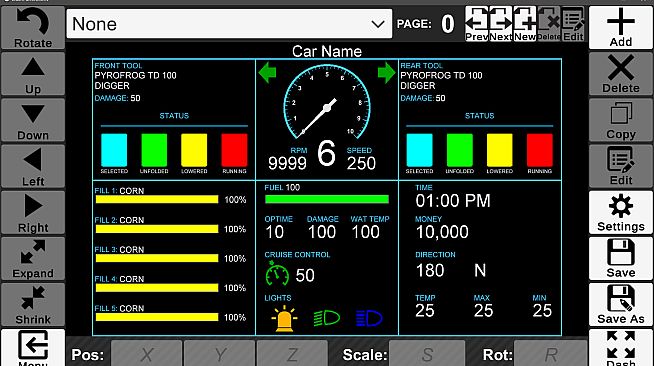Choose Save As option

(621, 305)
